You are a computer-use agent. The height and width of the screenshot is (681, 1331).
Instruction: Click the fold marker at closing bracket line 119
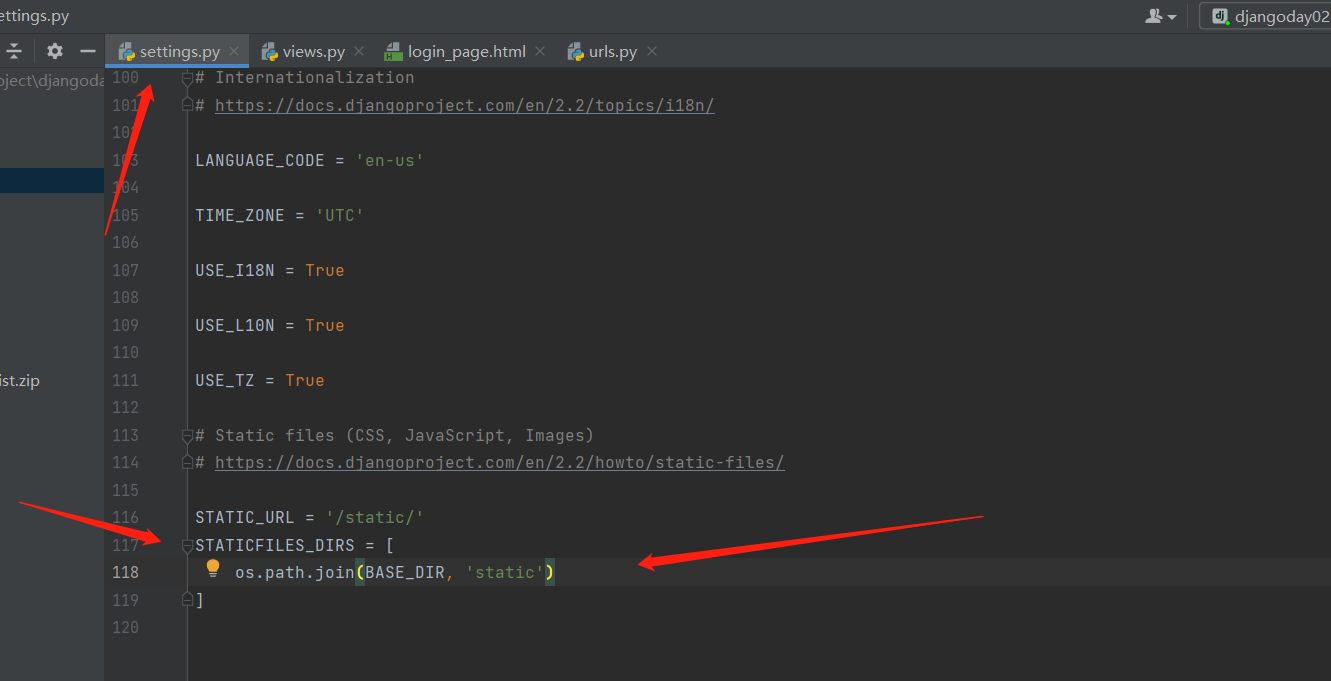(x=187, y=599)
